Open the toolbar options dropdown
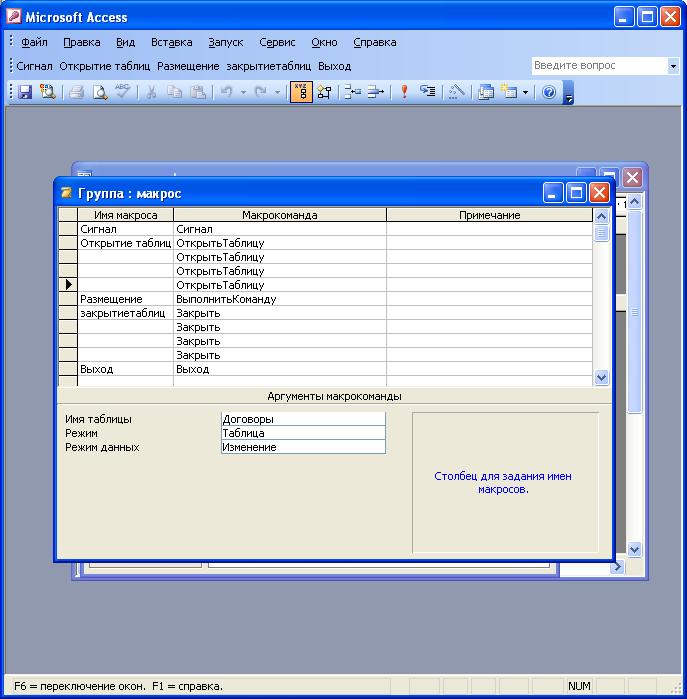 pyautogui.click(x=568, y=93)
